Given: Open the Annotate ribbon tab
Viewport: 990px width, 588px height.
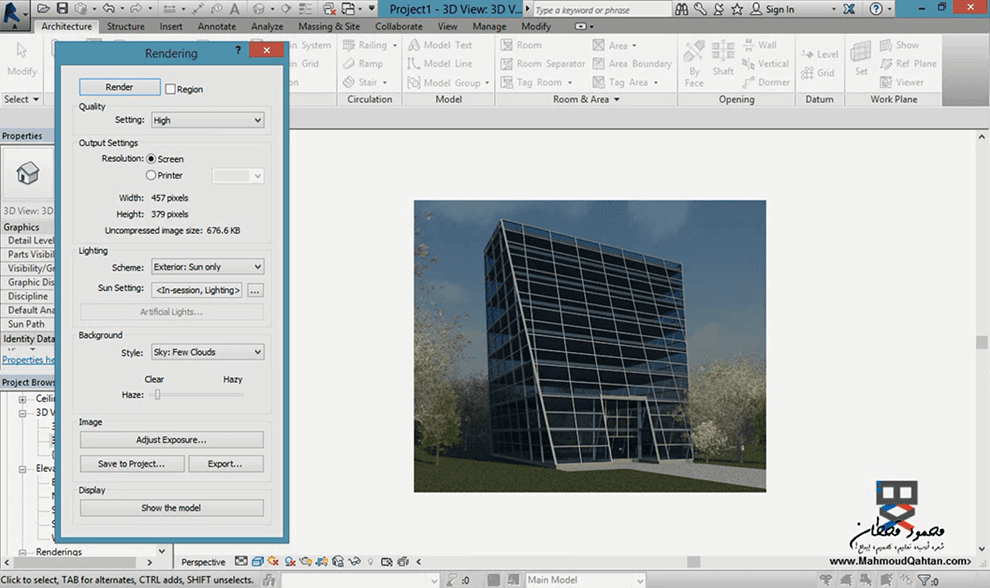Looking at the screenshot, I should pyautogui.click(x=216, y=27).
